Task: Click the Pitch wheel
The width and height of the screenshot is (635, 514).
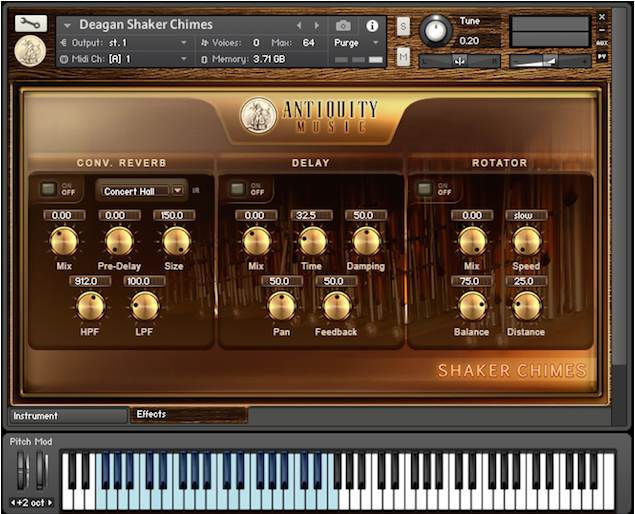Action: (x=23, y=471)
